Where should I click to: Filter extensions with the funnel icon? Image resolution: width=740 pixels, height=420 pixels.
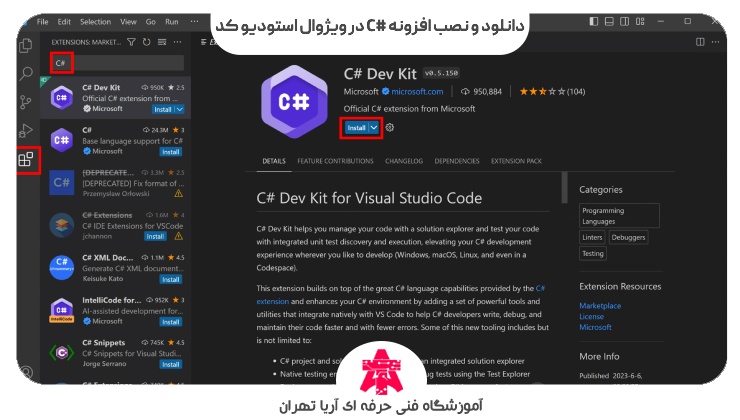pyautogui.click(x=132, y=42)
